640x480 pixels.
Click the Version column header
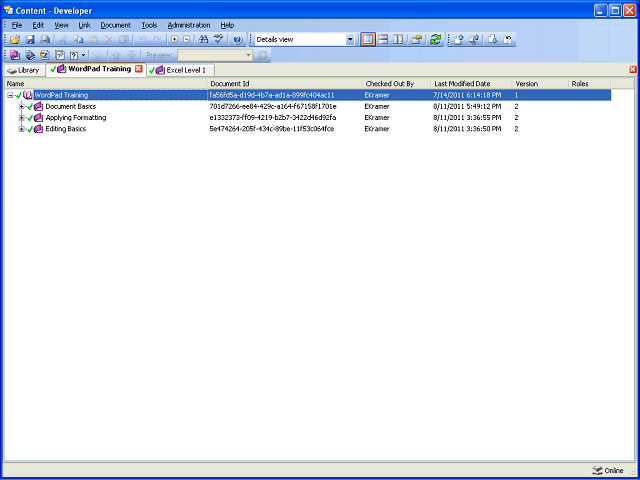tap(540, 84)
